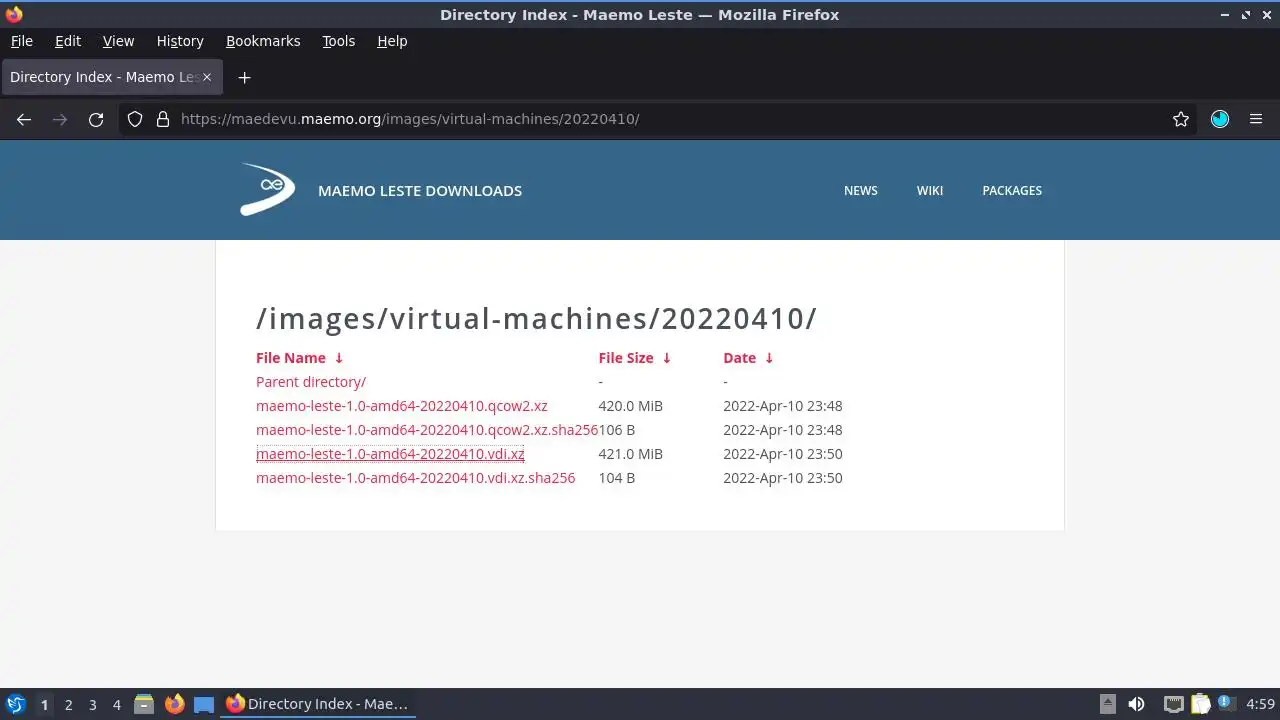Open the Parent directory link
The image size is (1280, 720).
[x=311, y=382]
